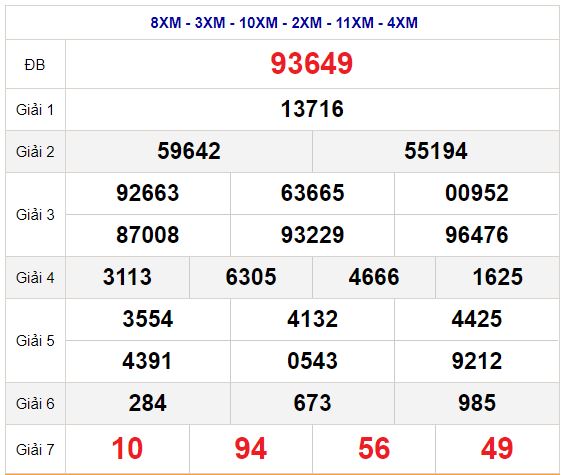The width and height of the screenshot is (562, 475).
Task: Select the Giải 1 number 13716
Action: pyautogui.click(x=312, y=109)
